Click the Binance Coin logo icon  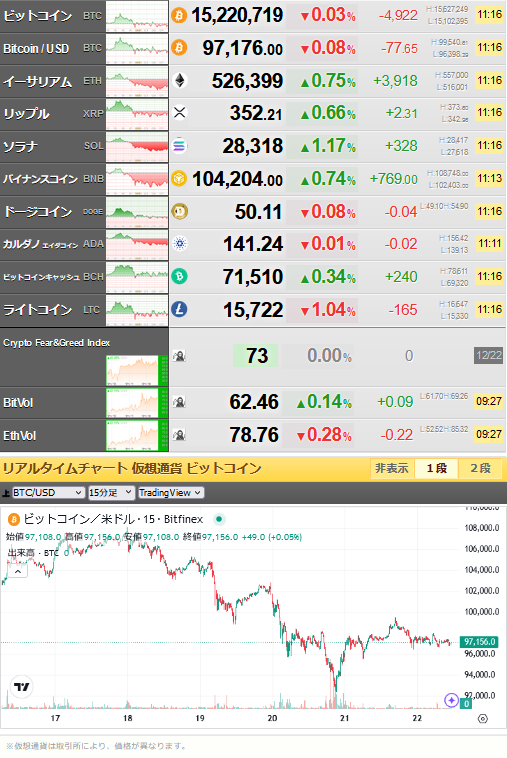179,178
